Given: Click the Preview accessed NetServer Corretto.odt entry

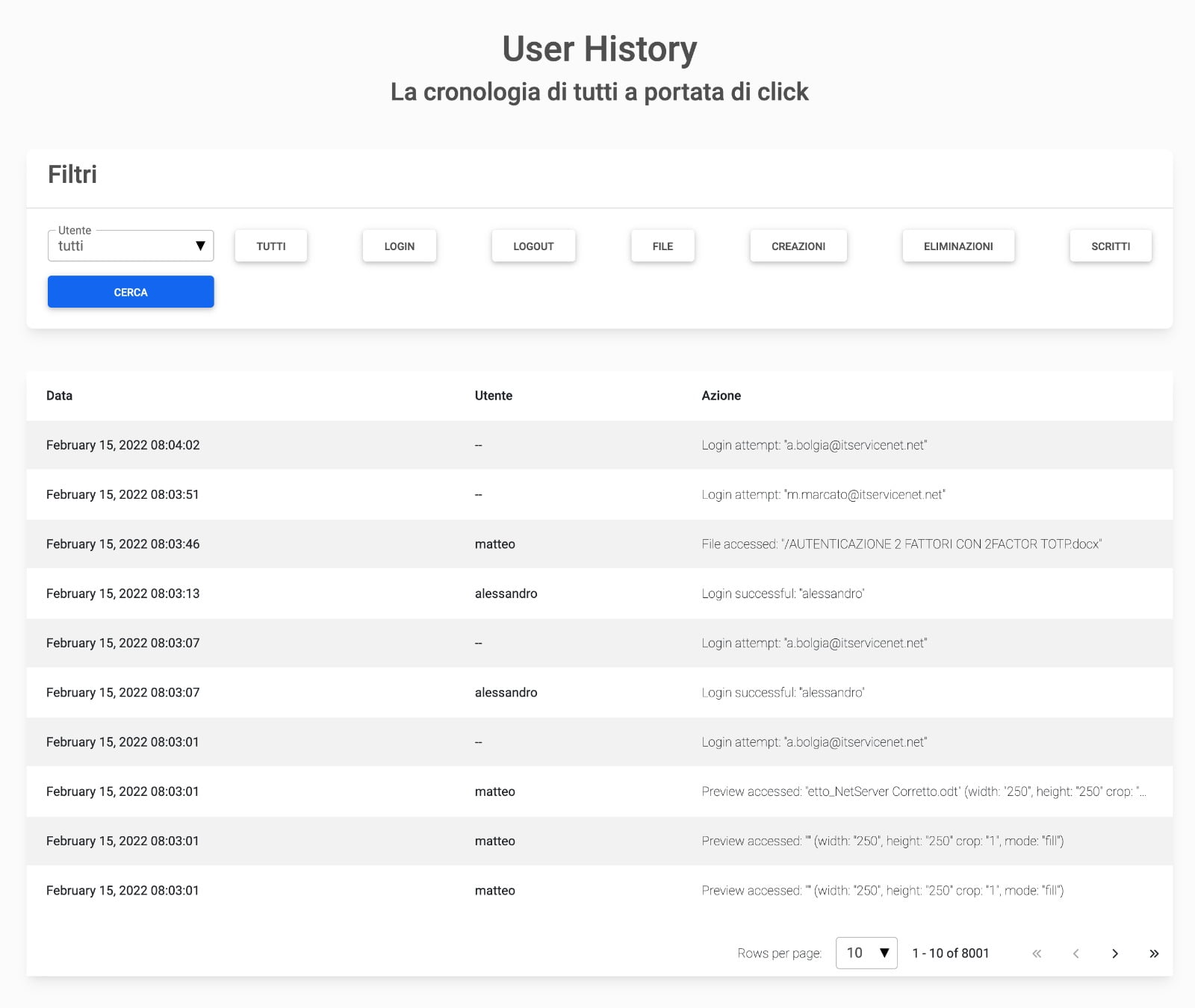Looking at the screenshot, I should tap(924, 791).
